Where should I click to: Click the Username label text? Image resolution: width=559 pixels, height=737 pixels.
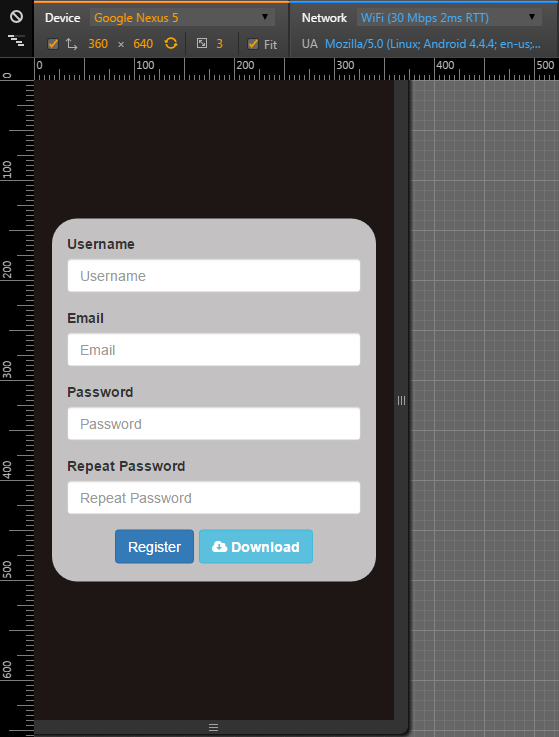(x=101, y=244)
